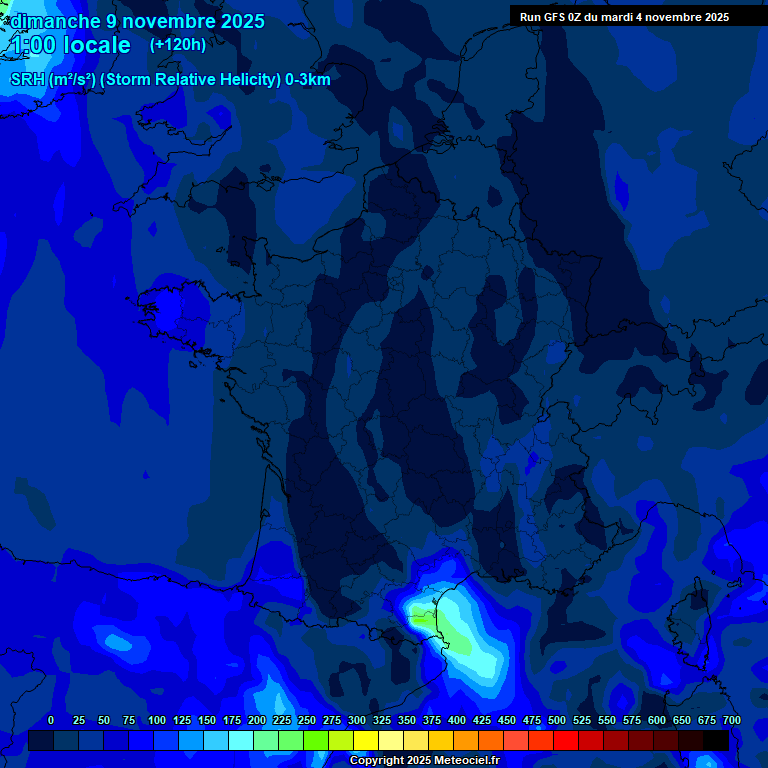Click the SRH Storm Relative Helicity title

coord(170,79)
